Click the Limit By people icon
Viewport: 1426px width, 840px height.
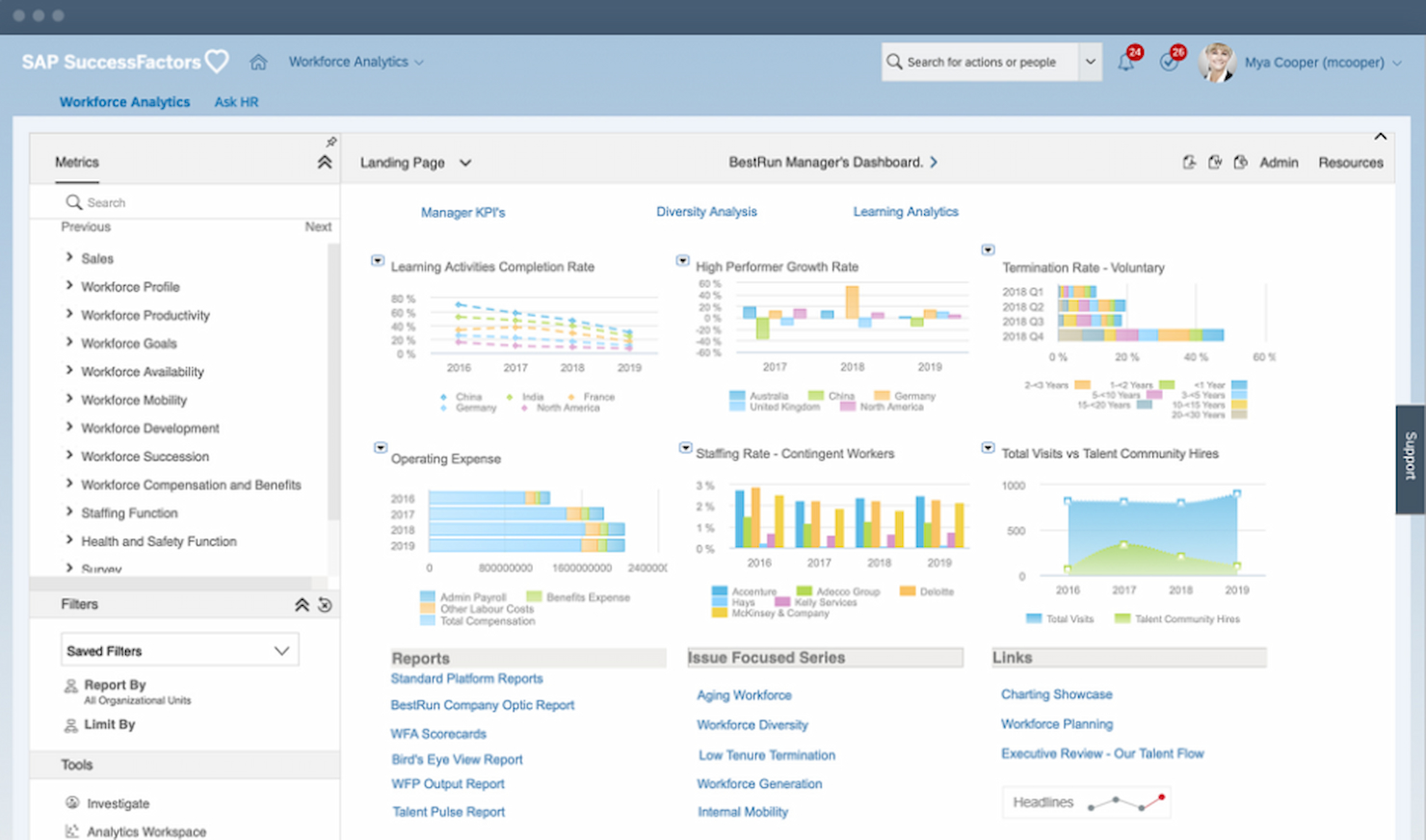click(x=70, y=725)
